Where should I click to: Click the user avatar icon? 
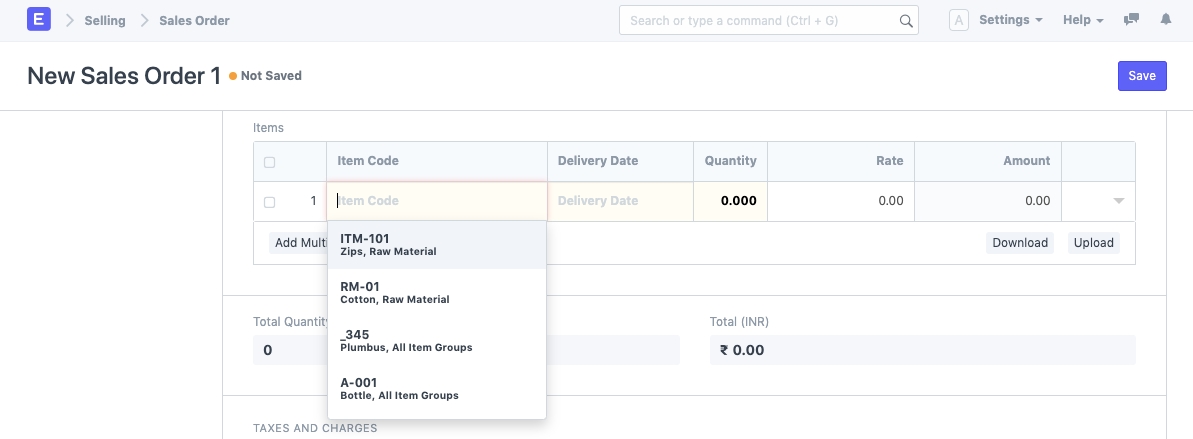click(x=958, y=20)
